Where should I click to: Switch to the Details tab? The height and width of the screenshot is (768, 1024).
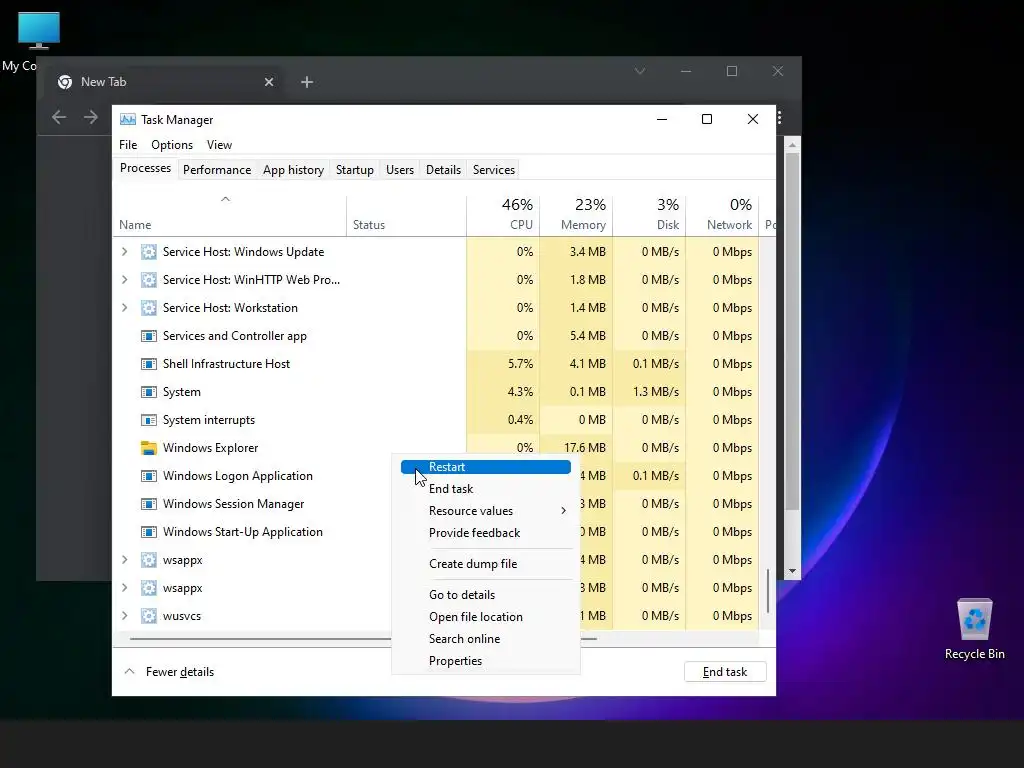pyautogui.click(x=443, y=170)
